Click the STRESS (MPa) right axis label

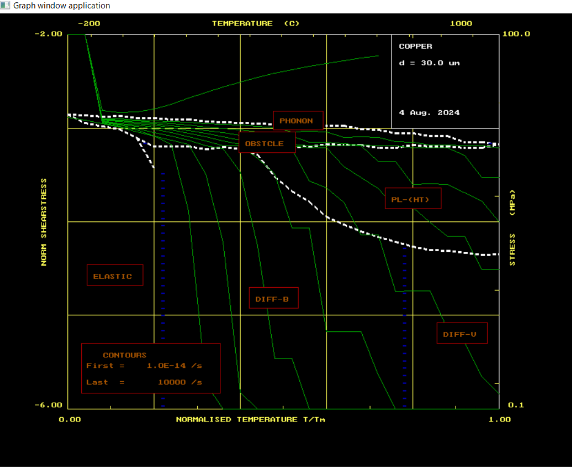(513, 228)
